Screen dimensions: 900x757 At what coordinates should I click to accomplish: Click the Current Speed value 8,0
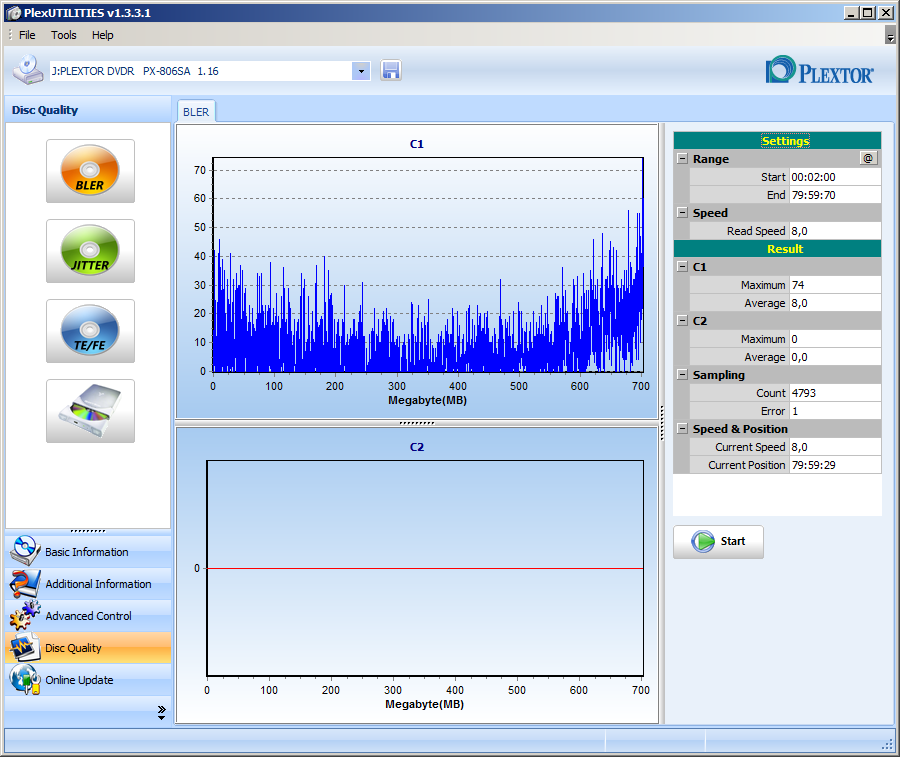coord(835,447)
